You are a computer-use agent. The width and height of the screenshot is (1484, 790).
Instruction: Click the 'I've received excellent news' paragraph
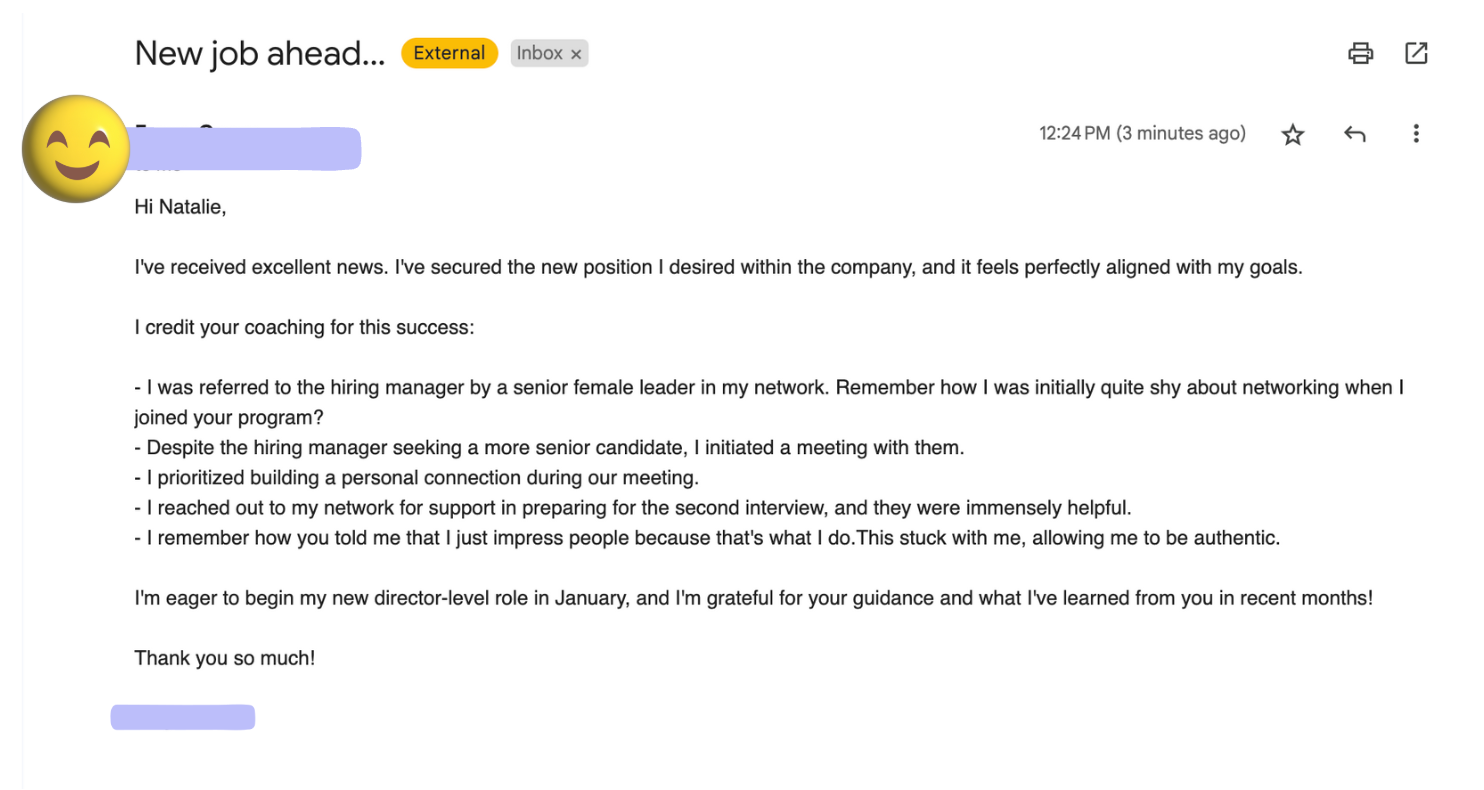[x=718, y=267]
